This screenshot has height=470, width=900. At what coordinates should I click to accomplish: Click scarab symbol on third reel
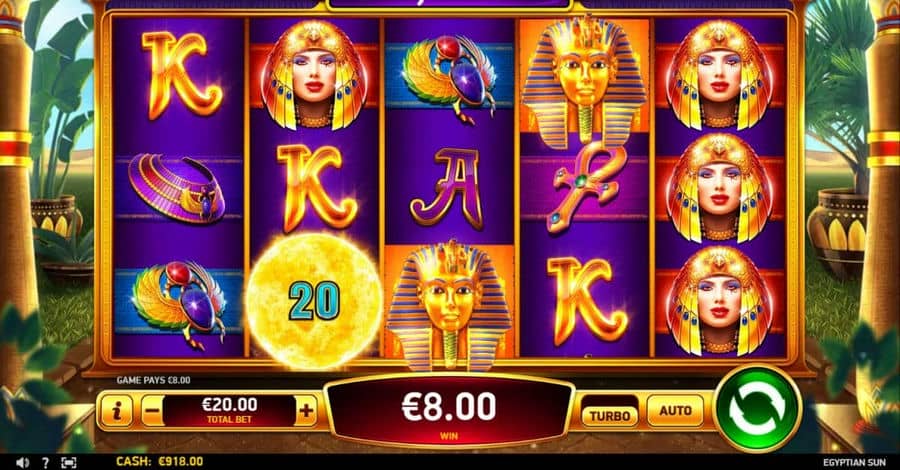tap(450, 77)
